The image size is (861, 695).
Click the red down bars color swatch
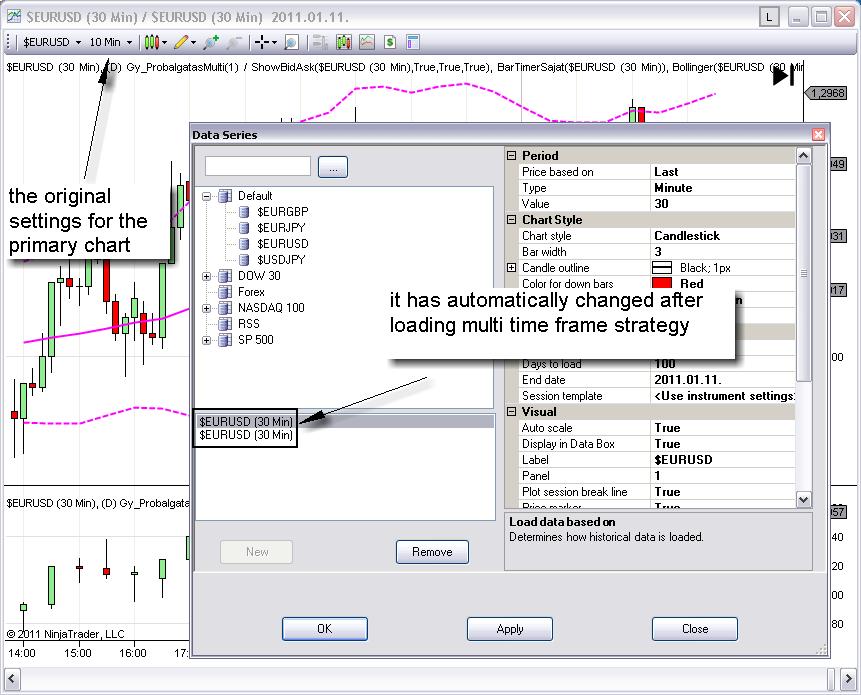(662, 283)
